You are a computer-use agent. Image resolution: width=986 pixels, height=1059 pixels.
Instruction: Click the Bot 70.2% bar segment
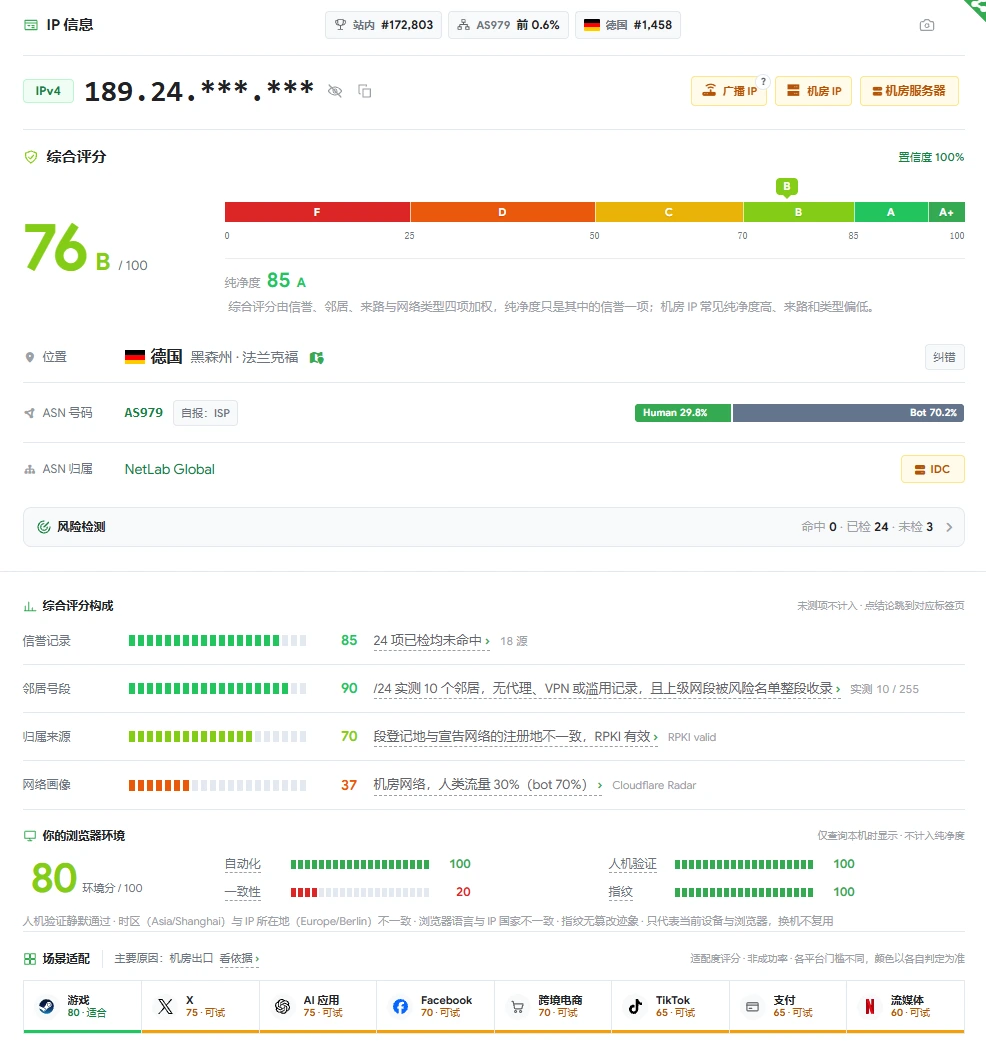(x=848, y=413)
